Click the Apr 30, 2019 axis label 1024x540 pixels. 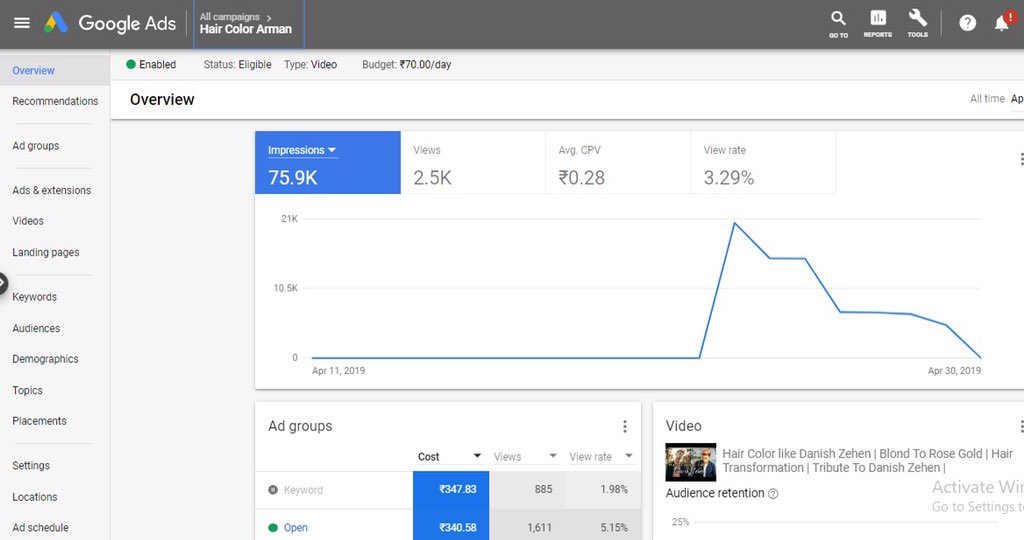click(954, 371)
